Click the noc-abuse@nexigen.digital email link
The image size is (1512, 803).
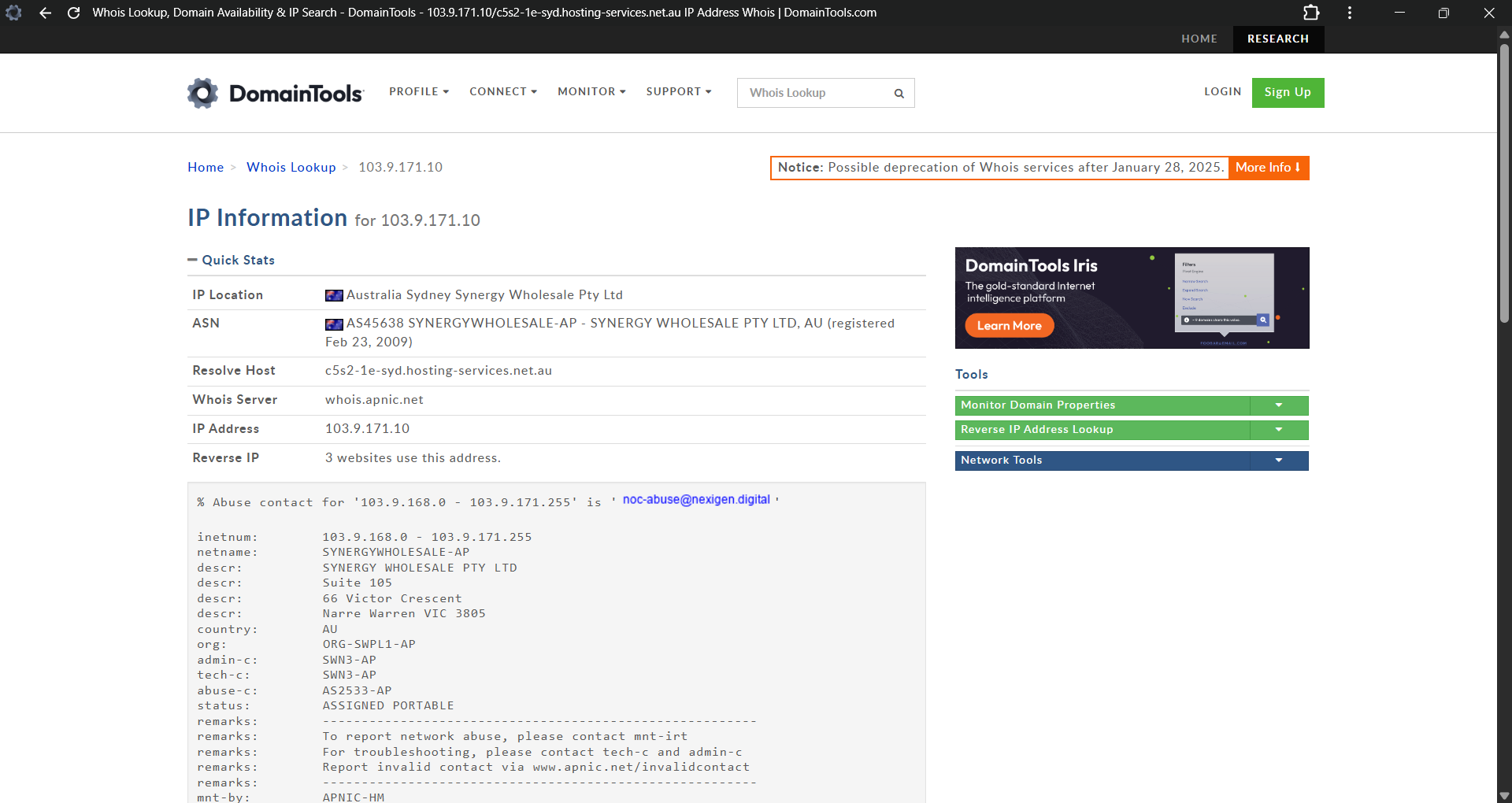click(696, 500)
